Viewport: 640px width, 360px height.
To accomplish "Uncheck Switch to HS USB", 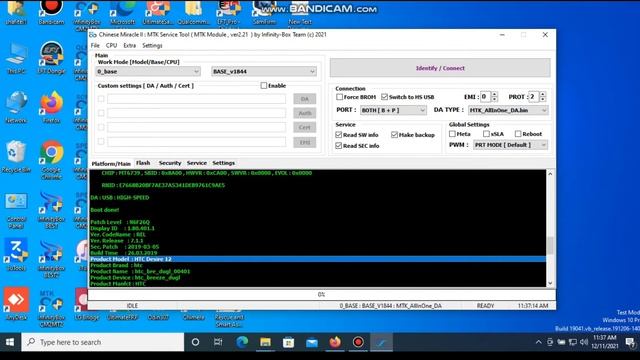I will coord(384,97).
